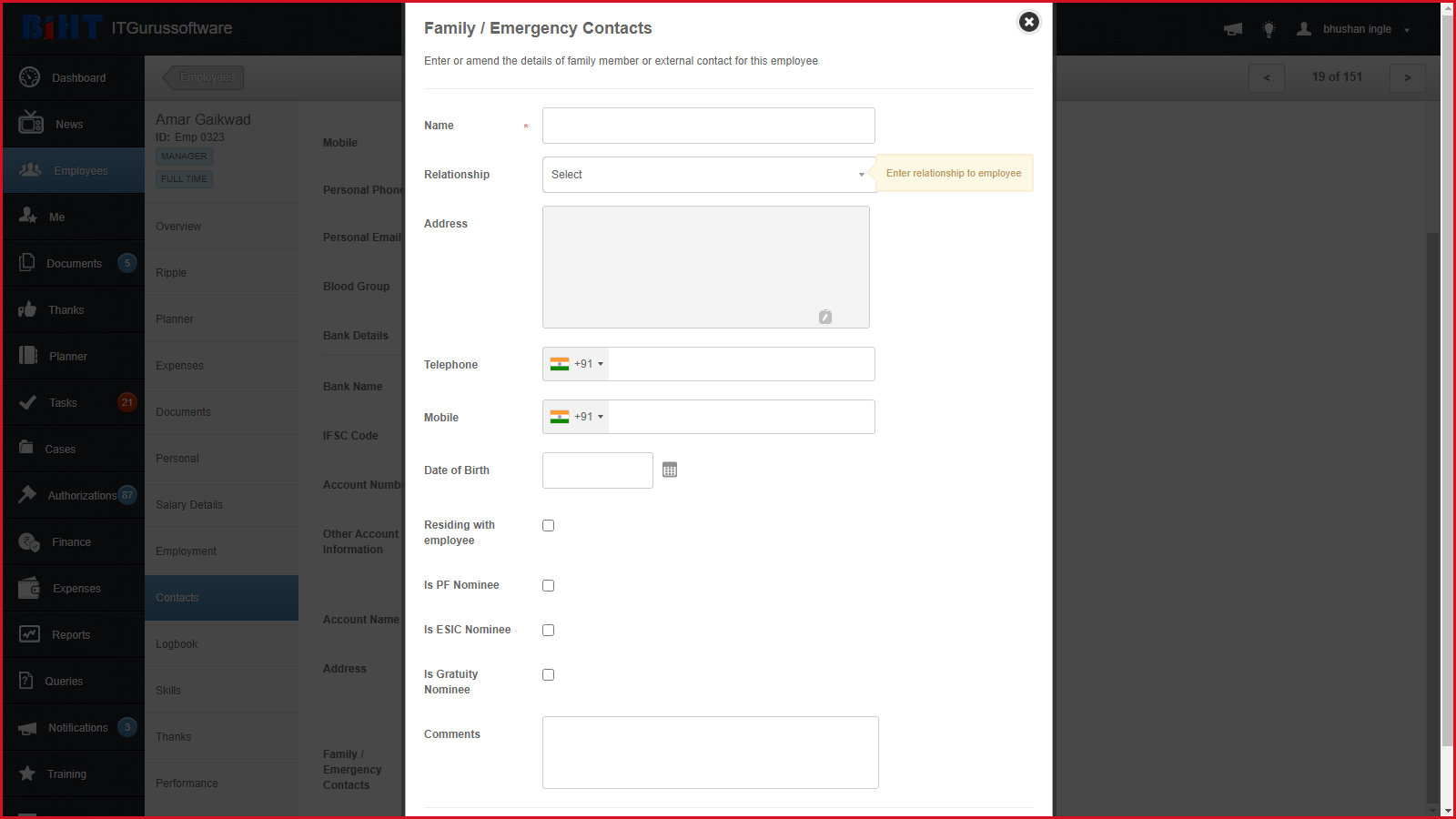Open the employee Expenses section link
This screenshot has height=819, width=1456.
click(221, 366)
